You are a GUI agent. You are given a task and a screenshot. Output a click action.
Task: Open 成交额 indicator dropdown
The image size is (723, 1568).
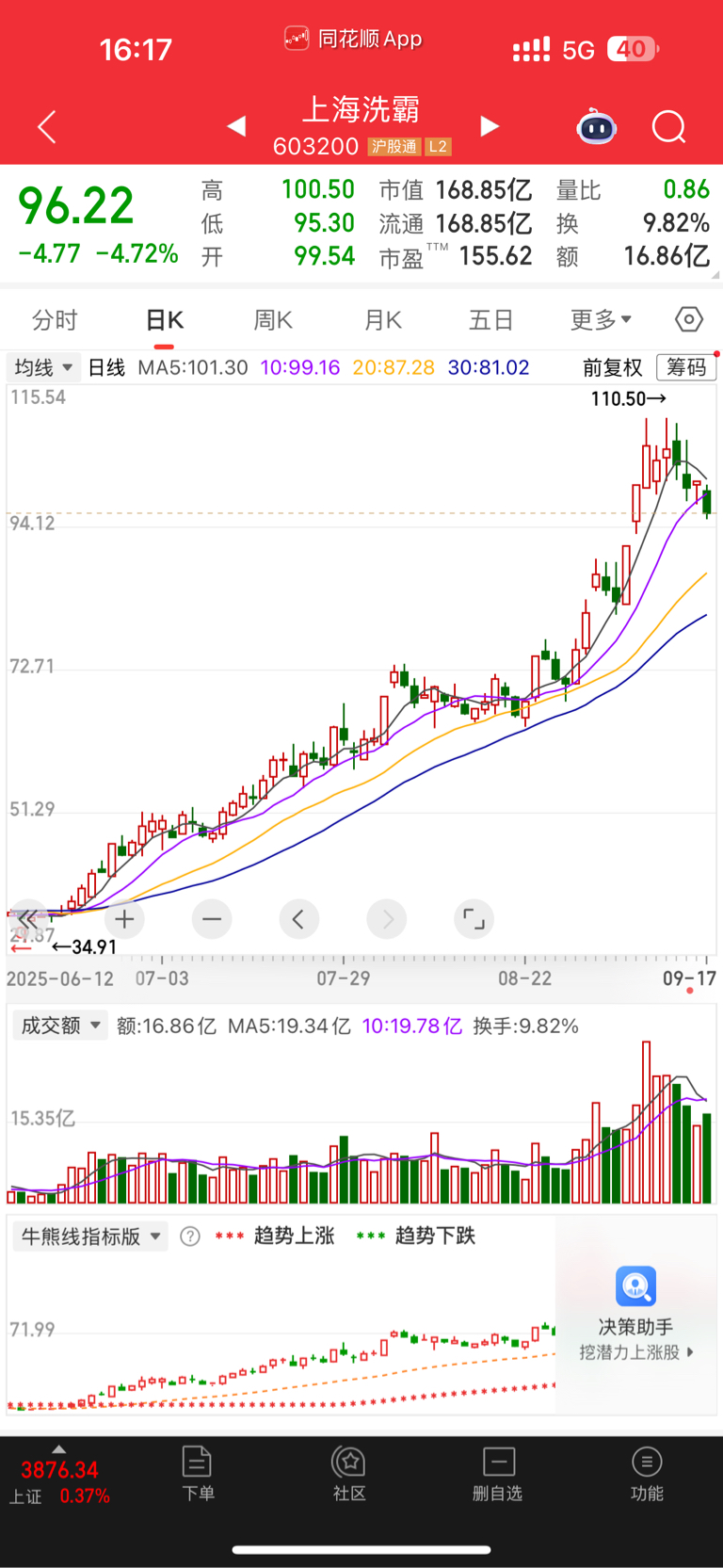pos(59,1026)
